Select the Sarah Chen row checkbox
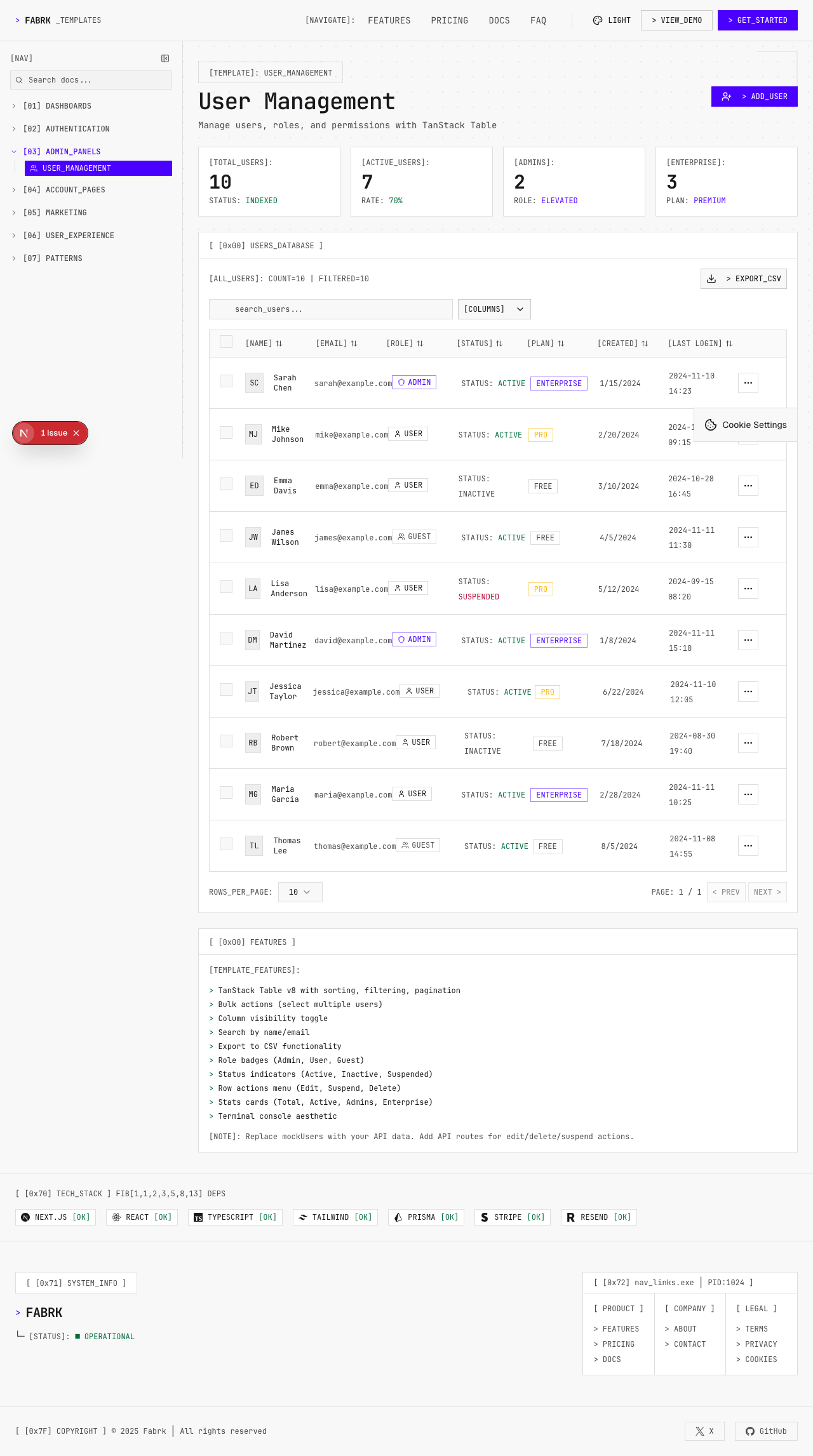 [x=226, y=381]
